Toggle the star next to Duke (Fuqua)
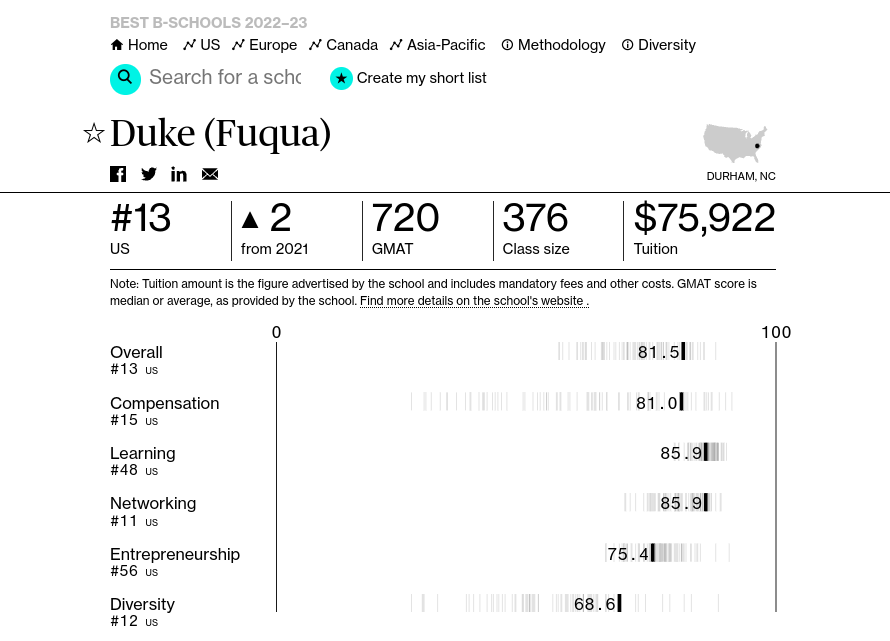This screenshot has height=641, width=890. click(x=94, y=133)
